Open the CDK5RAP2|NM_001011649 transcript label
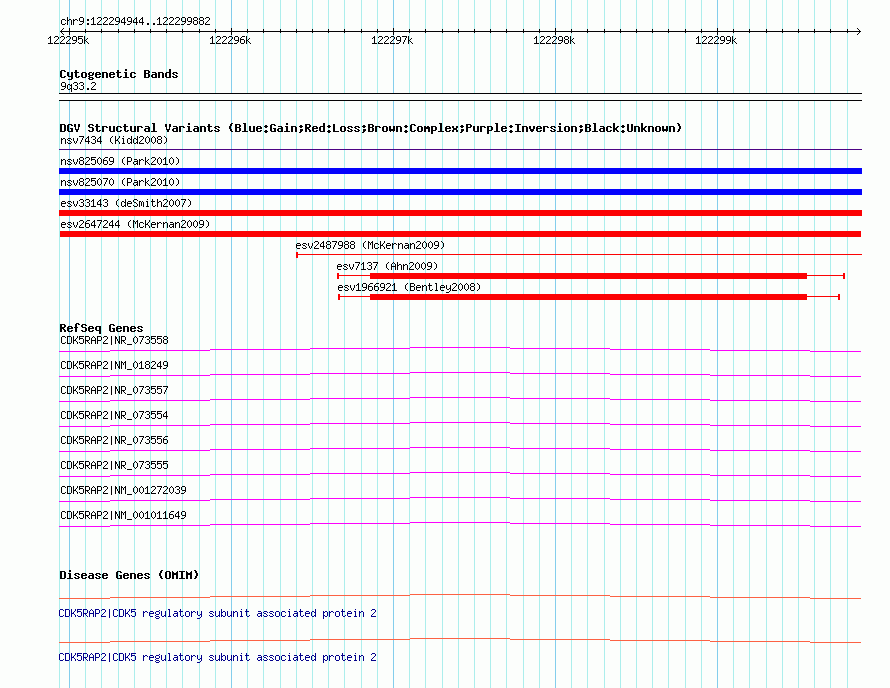 pyautogui.click(x=123, y=515)
